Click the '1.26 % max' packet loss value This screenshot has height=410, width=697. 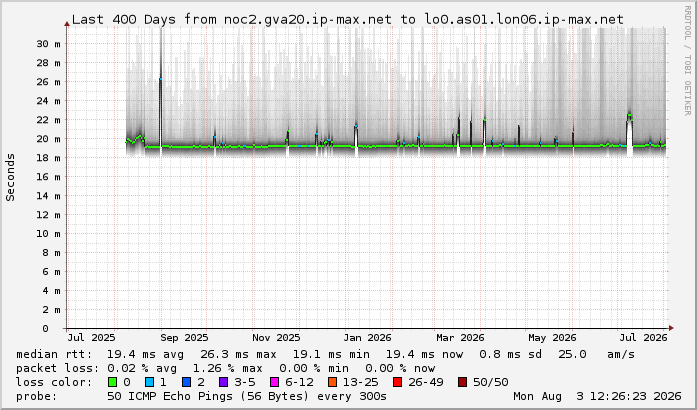pos(228,368)
